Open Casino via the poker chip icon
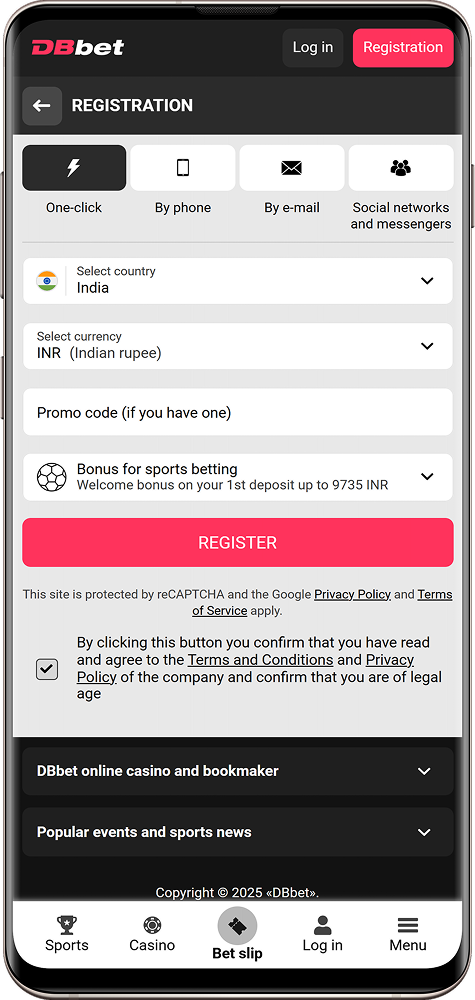 click(152, 925)
